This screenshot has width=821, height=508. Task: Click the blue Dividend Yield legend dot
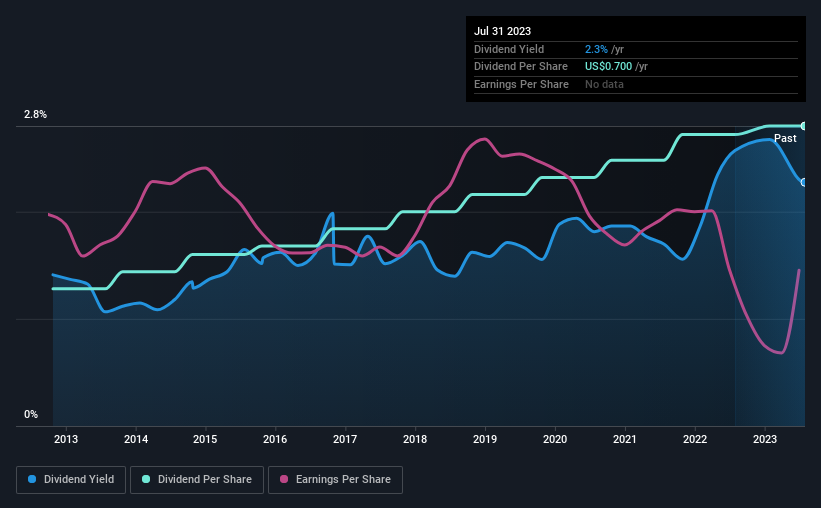point(32,479)
